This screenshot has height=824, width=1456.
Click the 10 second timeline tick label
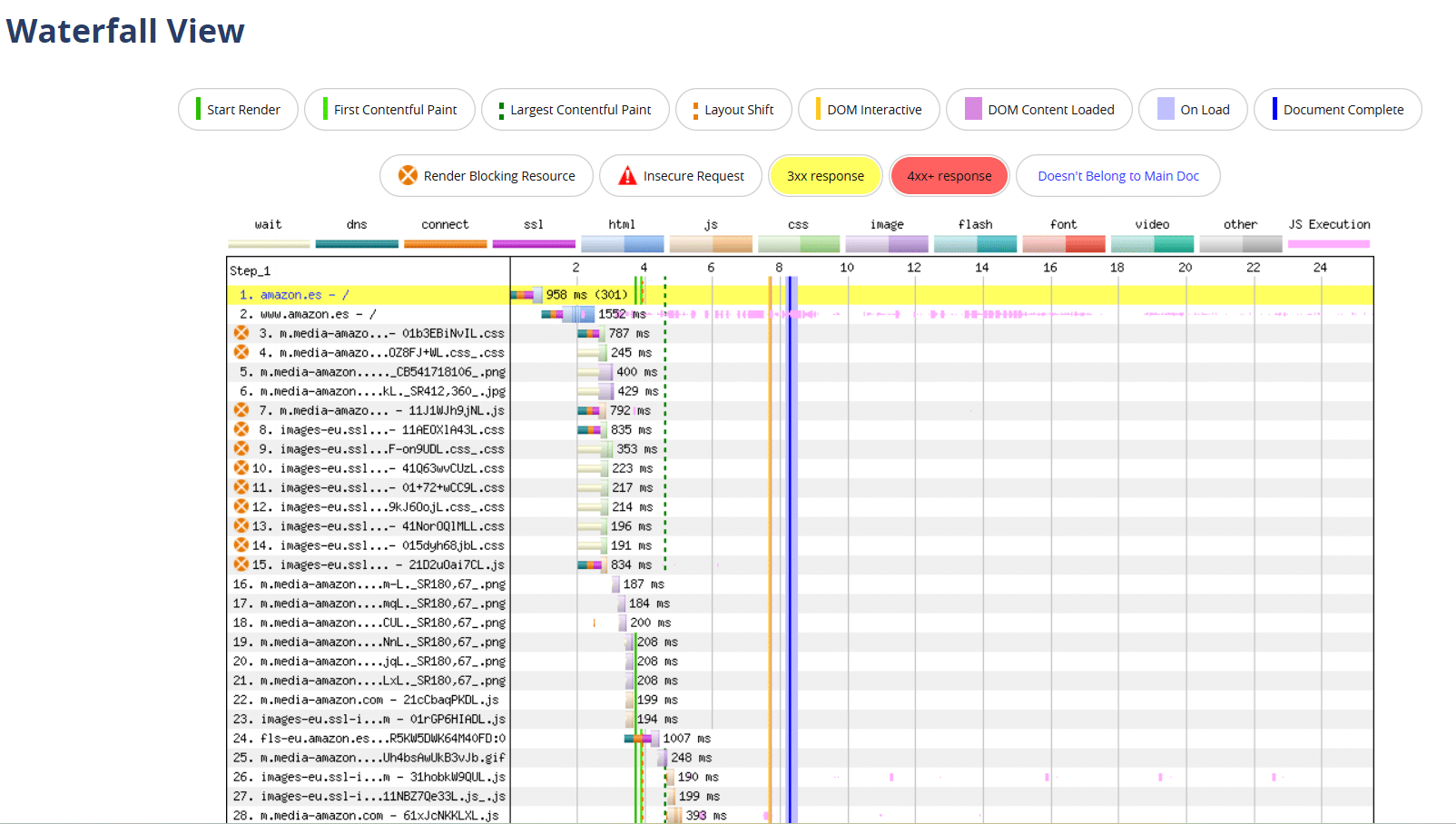click(847, 268)
